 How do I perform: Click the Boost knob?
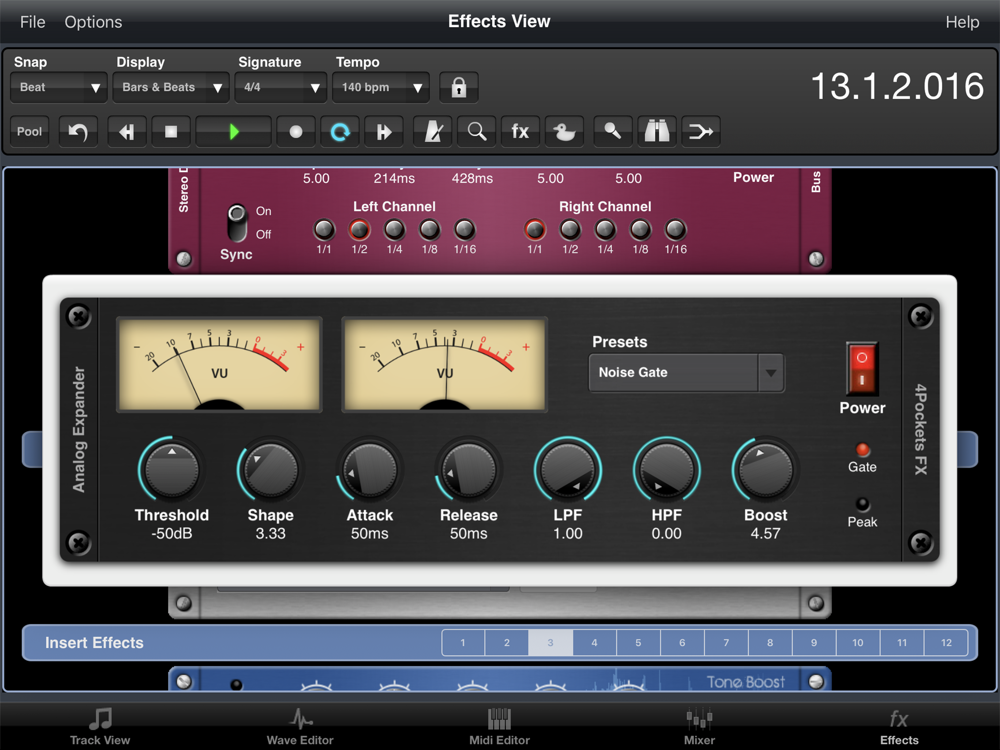(765, 470)
